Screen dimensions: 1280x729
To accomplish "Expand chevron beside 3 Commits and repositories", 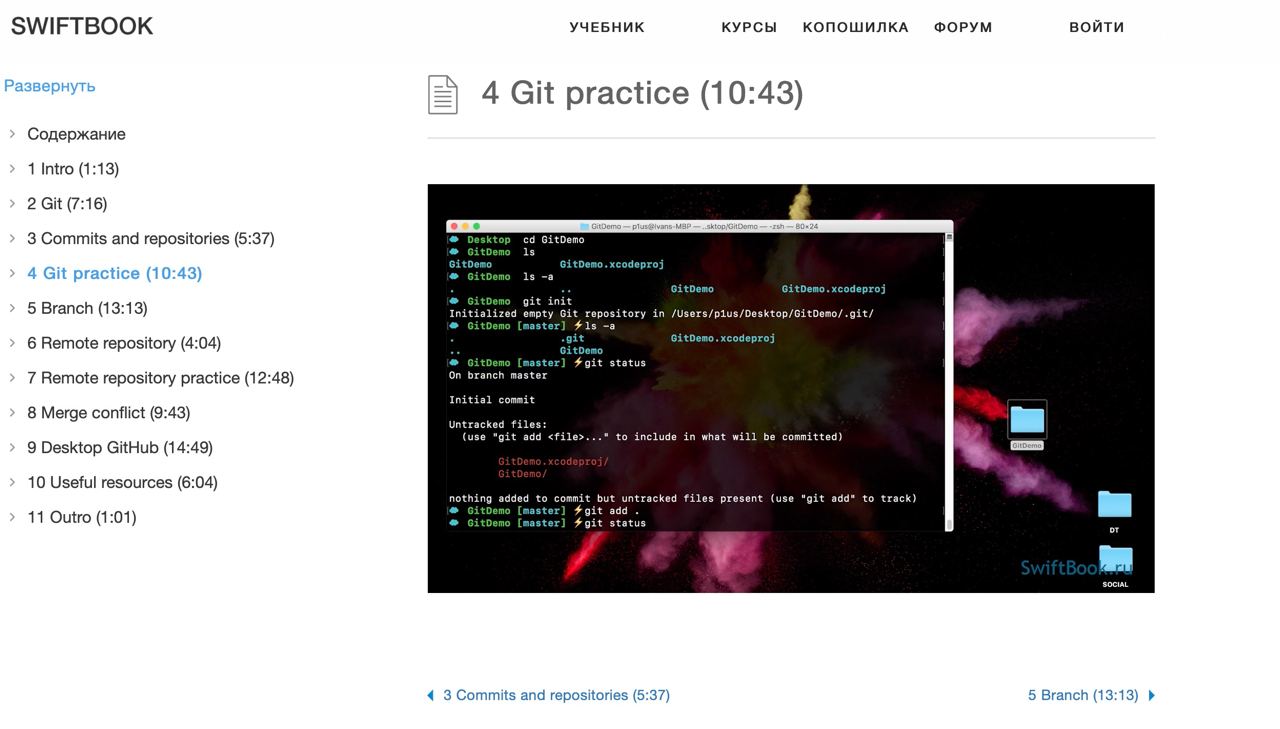I will 12,238.
